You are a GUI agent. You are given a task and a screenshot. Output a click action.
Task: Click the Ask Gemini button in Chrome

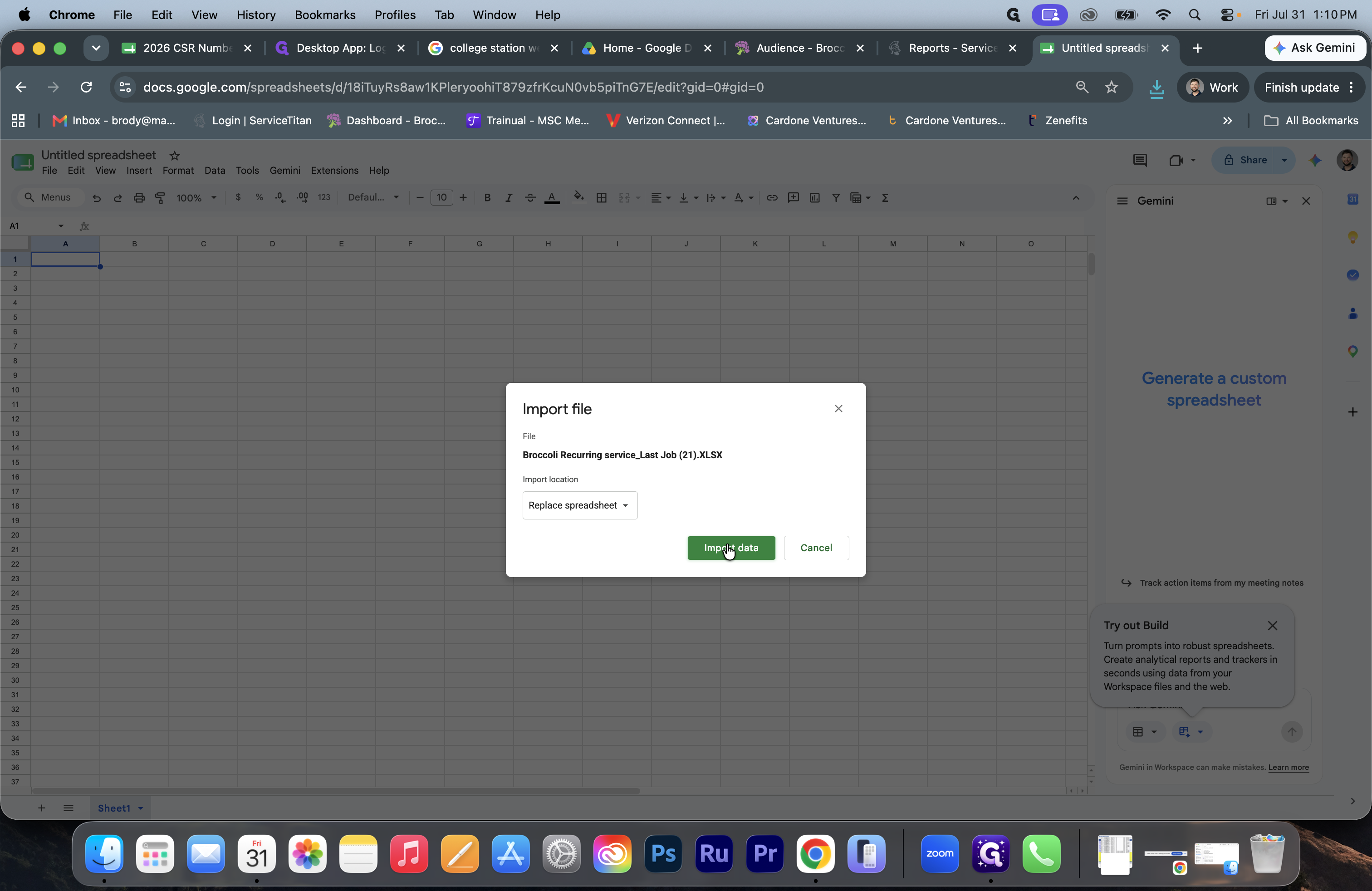1314,48
